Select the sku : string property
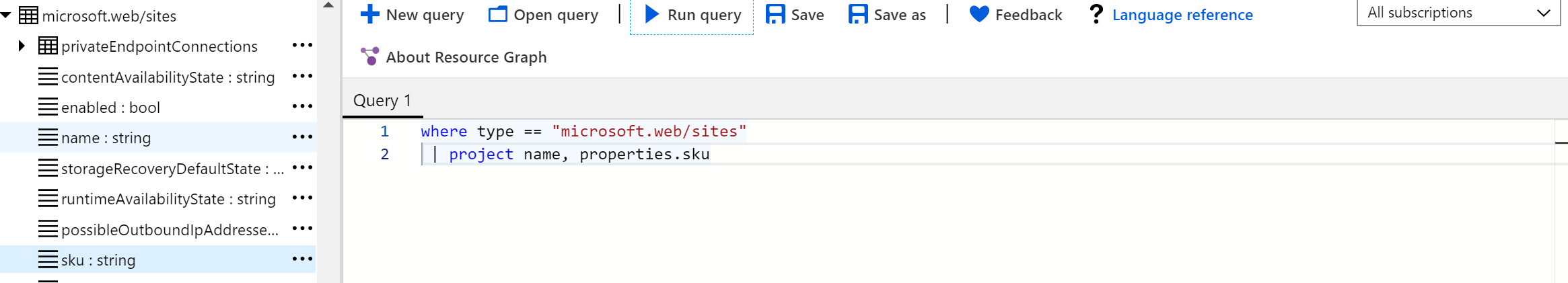Screen dimensions: 1568x283 [98, 260]
